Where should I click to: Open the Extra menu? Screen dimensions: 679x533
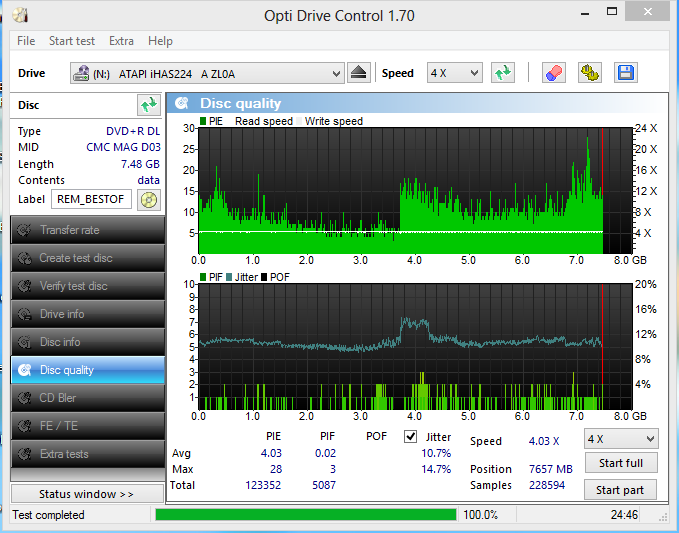[x=121, y=41]
